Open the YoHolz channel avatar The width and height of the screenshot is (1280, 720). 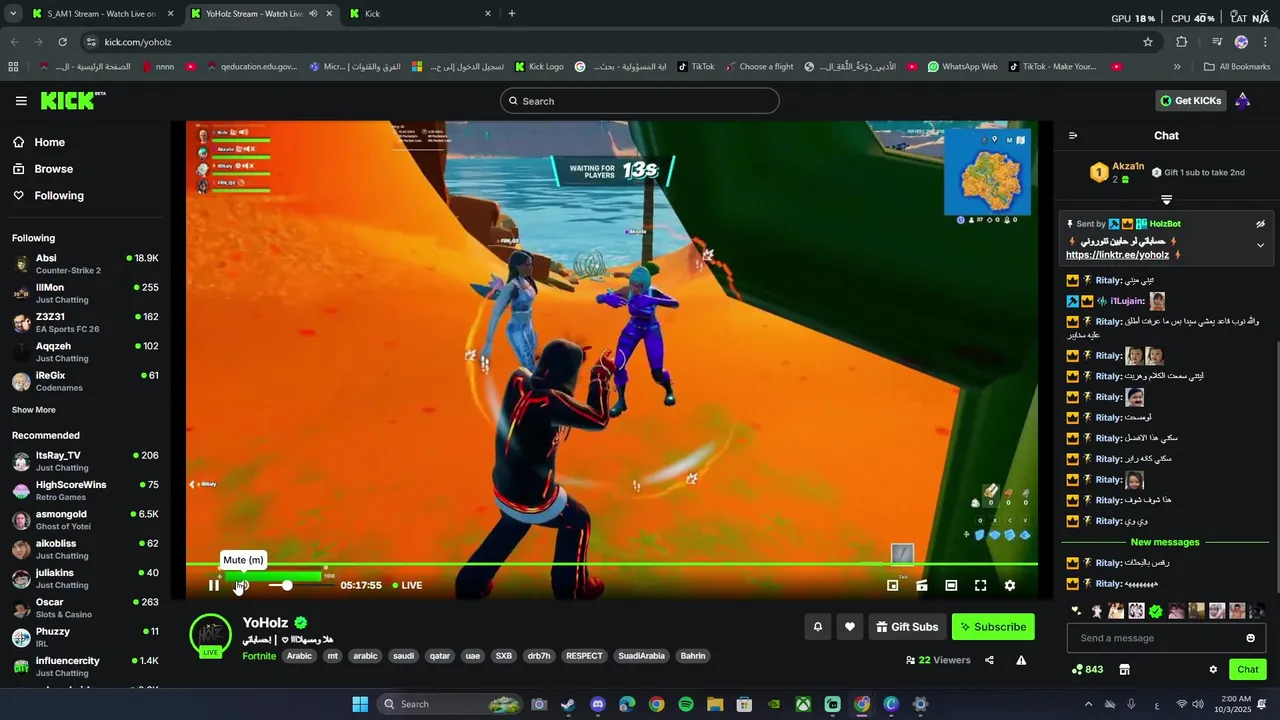(210, 635)
